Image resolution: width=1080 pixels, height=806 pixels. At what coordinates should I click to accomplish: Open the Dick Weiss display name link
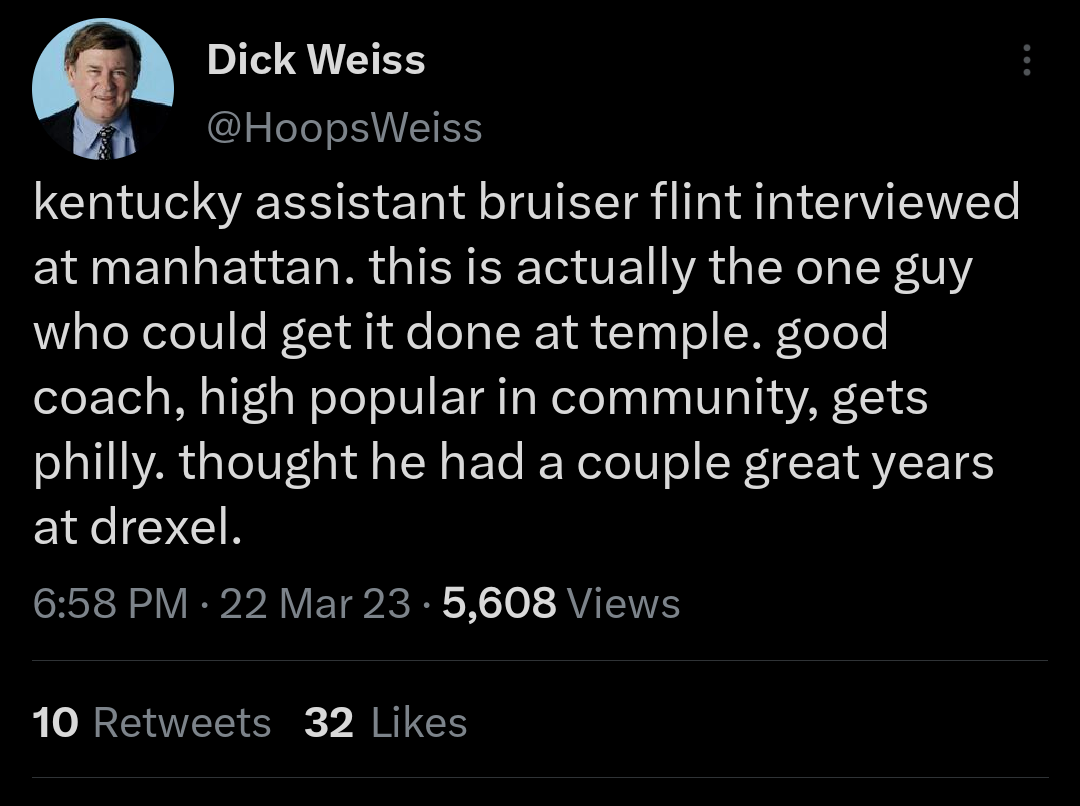pyautogui.click(x=316, y=61)
